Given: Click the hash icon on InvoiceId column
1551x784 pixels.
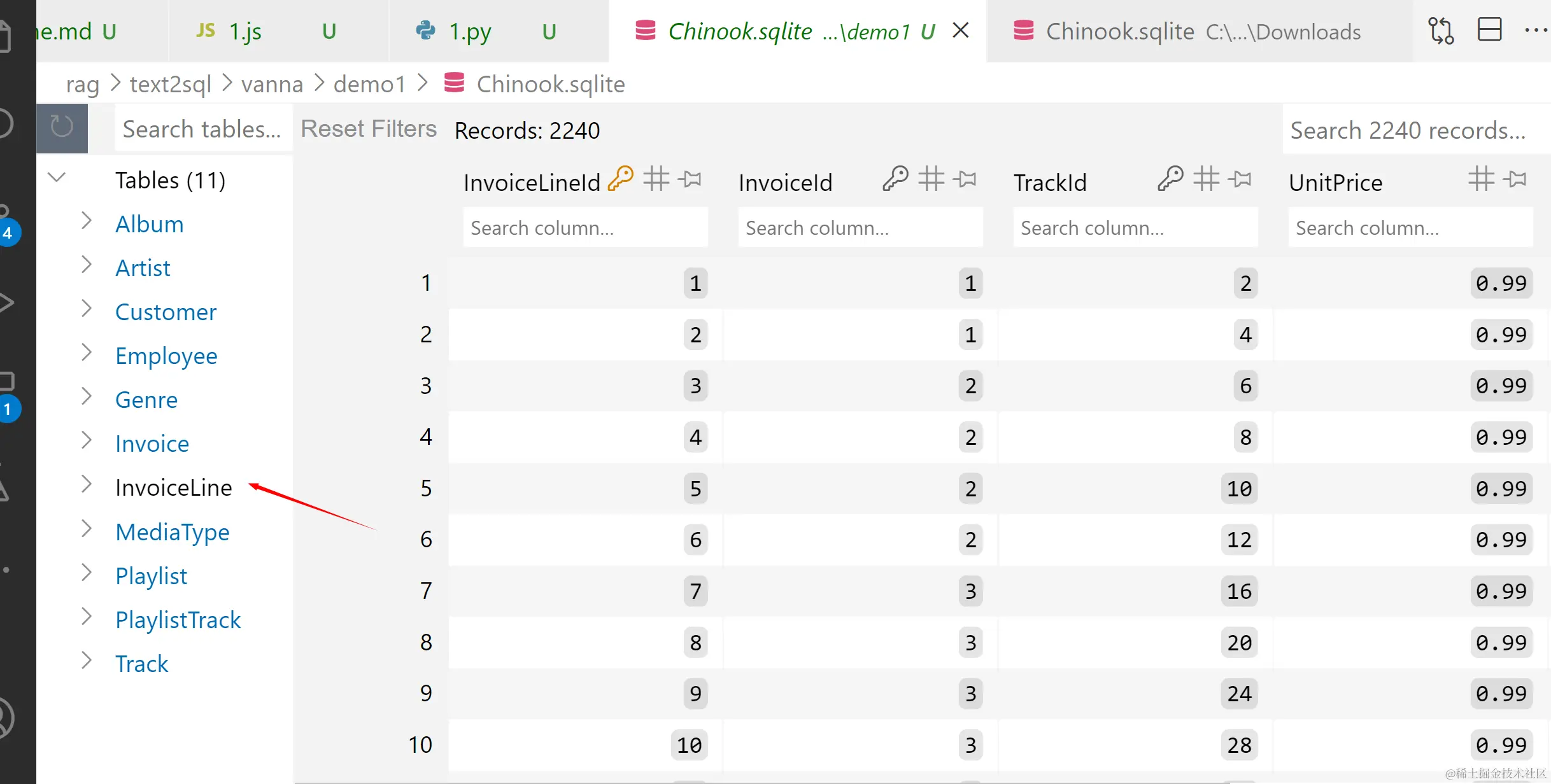Looking at the screenshot, I should (931, 179).
